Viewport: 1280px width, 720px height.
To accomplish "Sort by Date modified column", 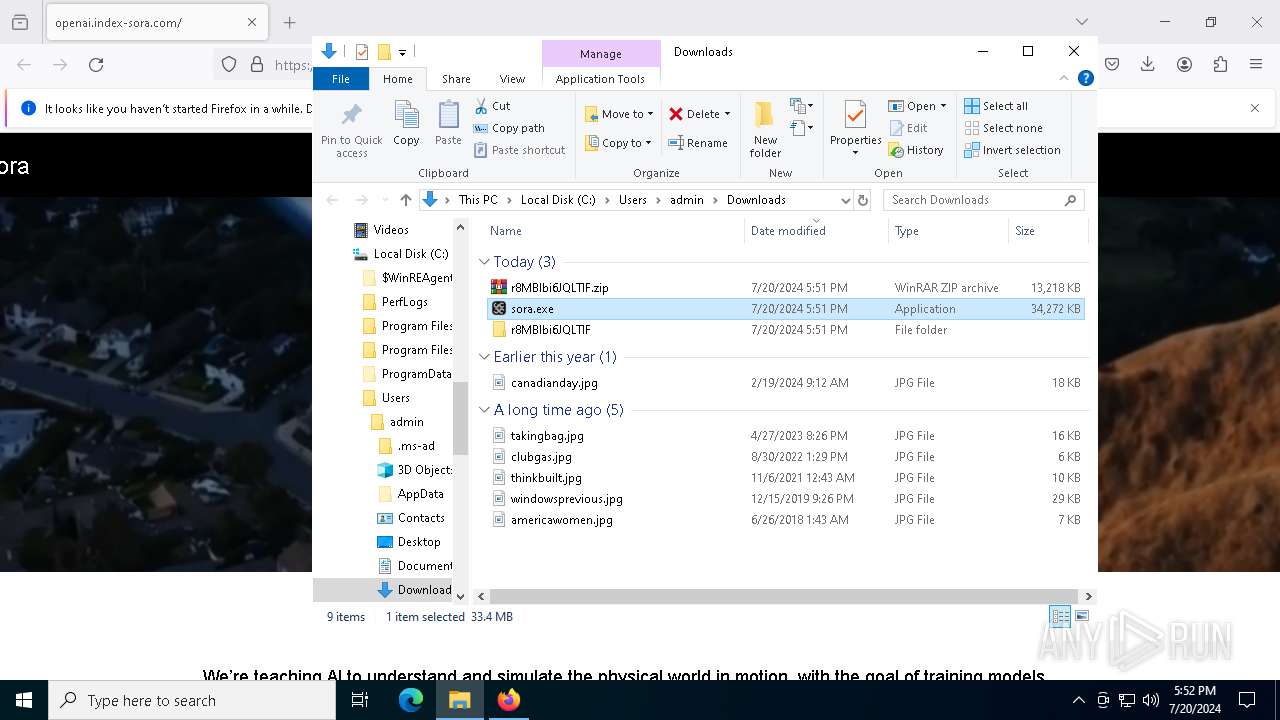I will [x=816, y=231].
